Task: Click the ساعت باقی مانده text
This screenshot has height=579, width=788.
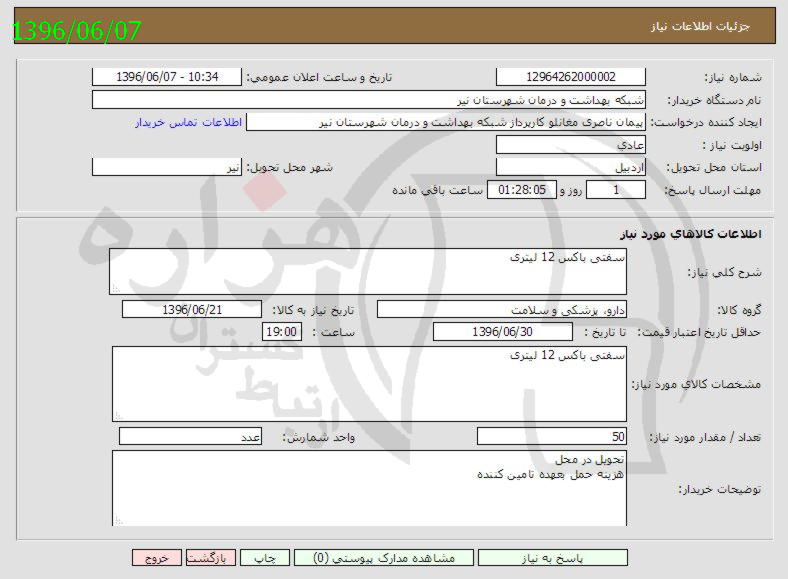Action: 437,190
